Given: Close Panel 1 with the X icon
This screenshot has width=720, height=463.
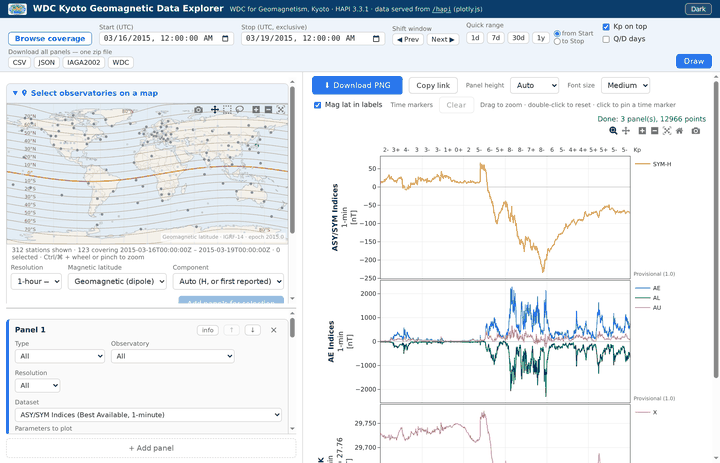Looking at the screenshot, I should point(274,330).
